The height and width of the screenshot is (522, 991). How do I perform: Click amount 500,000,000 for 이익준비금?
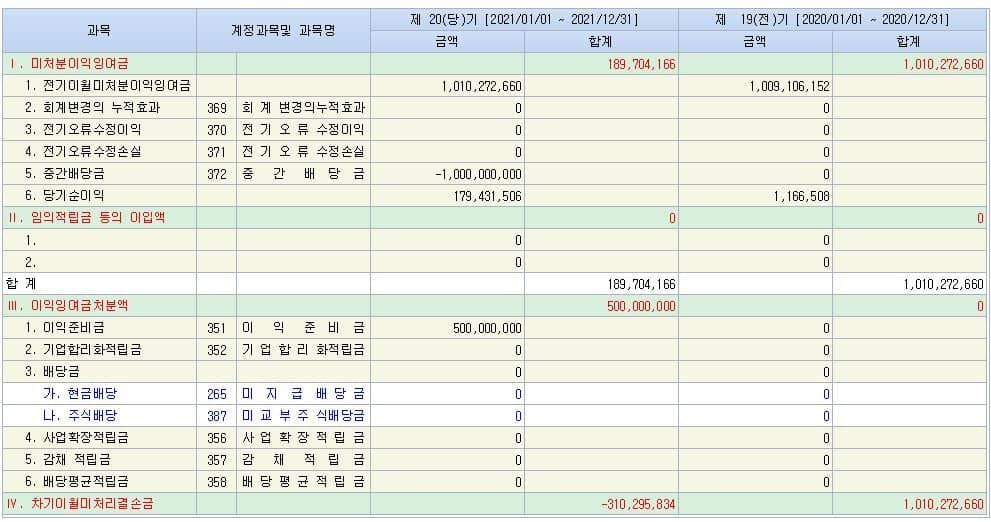pyautogui.click(x=487, y=328)
